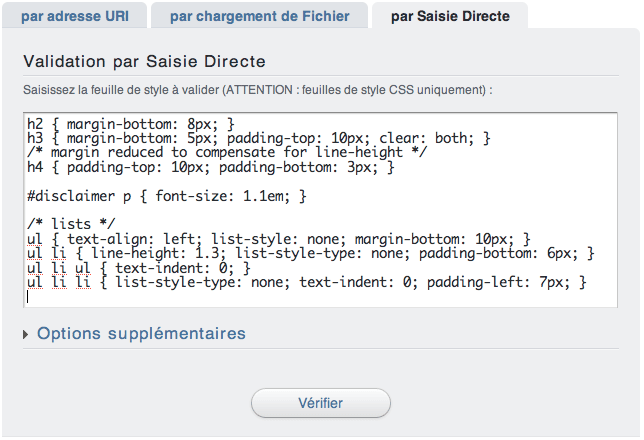Place cursor in the h4 padding-top line
The height and width of the screenshot is (440, 644).
click(211, 167)
